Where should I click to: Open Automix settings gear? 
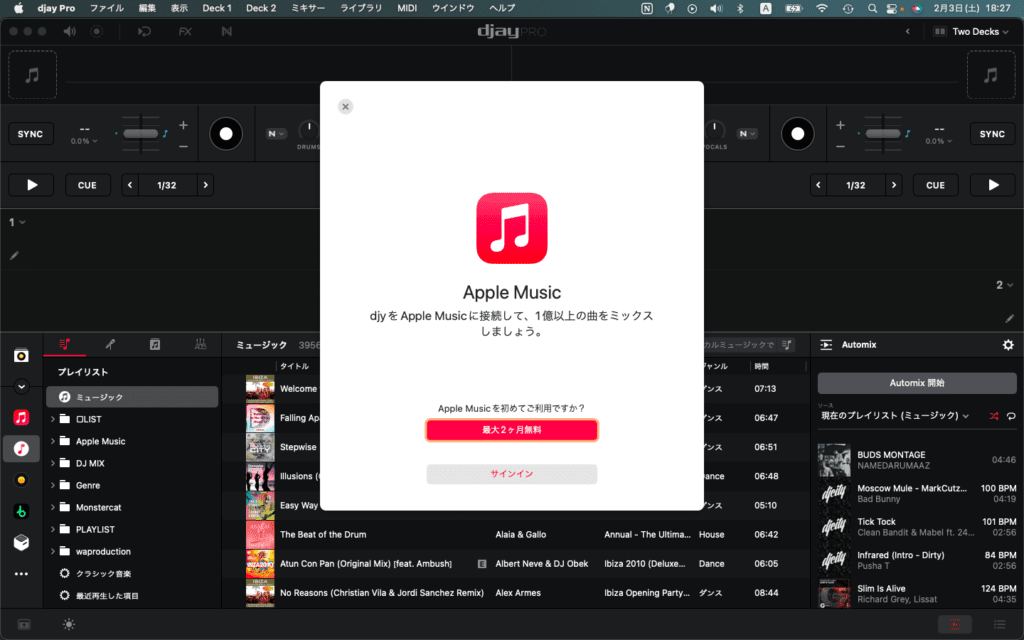pos(1008,345)
